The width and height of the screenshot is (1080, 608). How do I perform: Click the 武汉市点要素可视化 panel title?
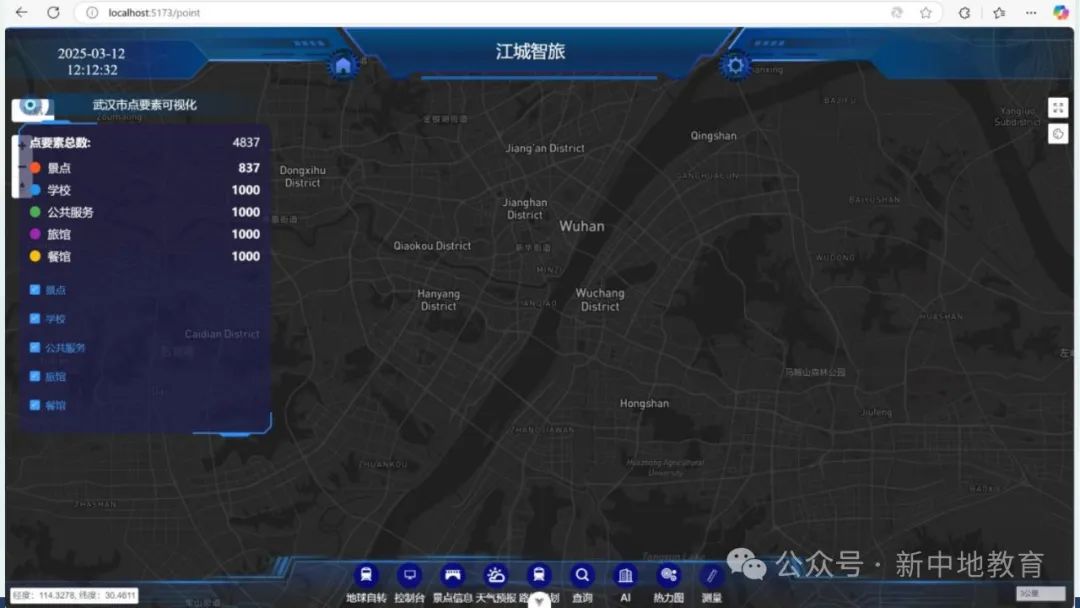click(145, 105)
